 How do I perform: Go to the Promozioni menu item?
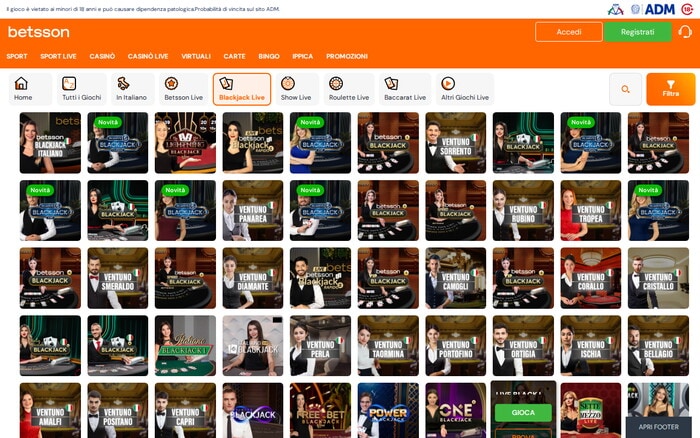tap(347, 56)
